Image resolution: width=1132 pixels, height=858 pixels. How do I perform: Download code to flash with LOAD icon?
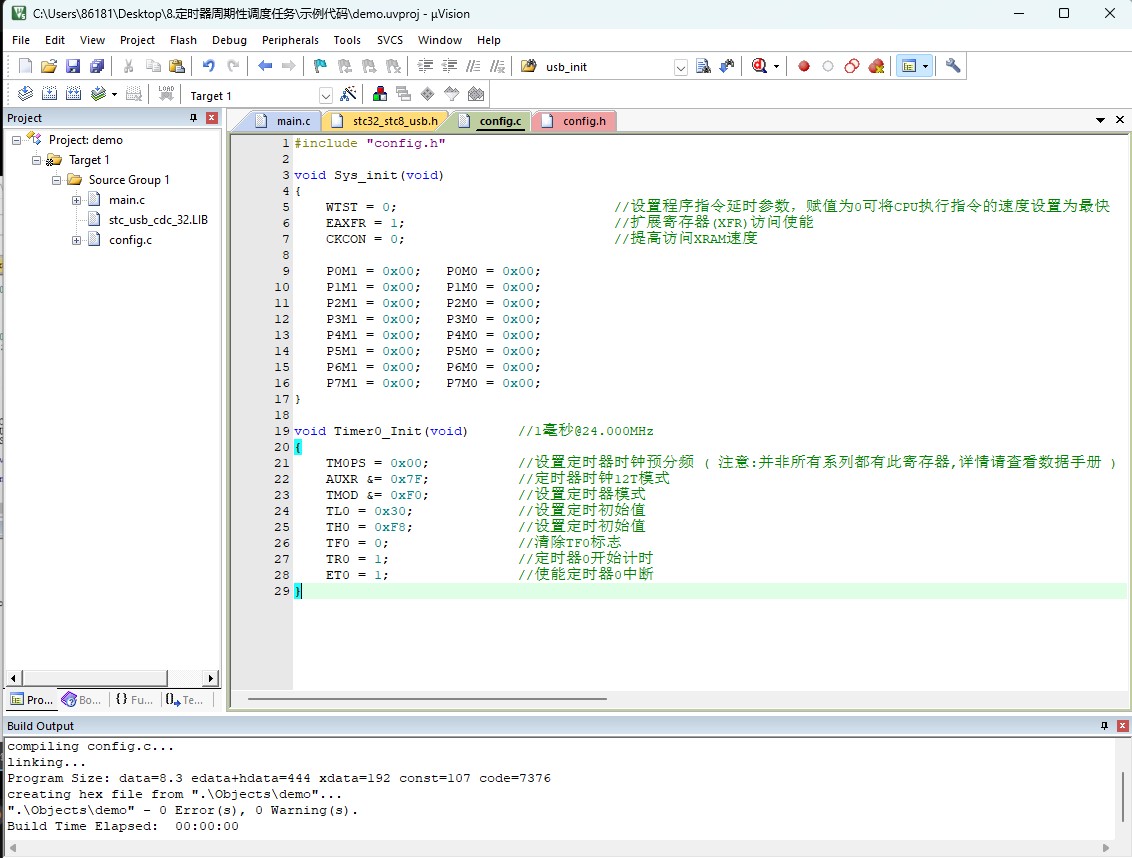[x=166, y=94]
